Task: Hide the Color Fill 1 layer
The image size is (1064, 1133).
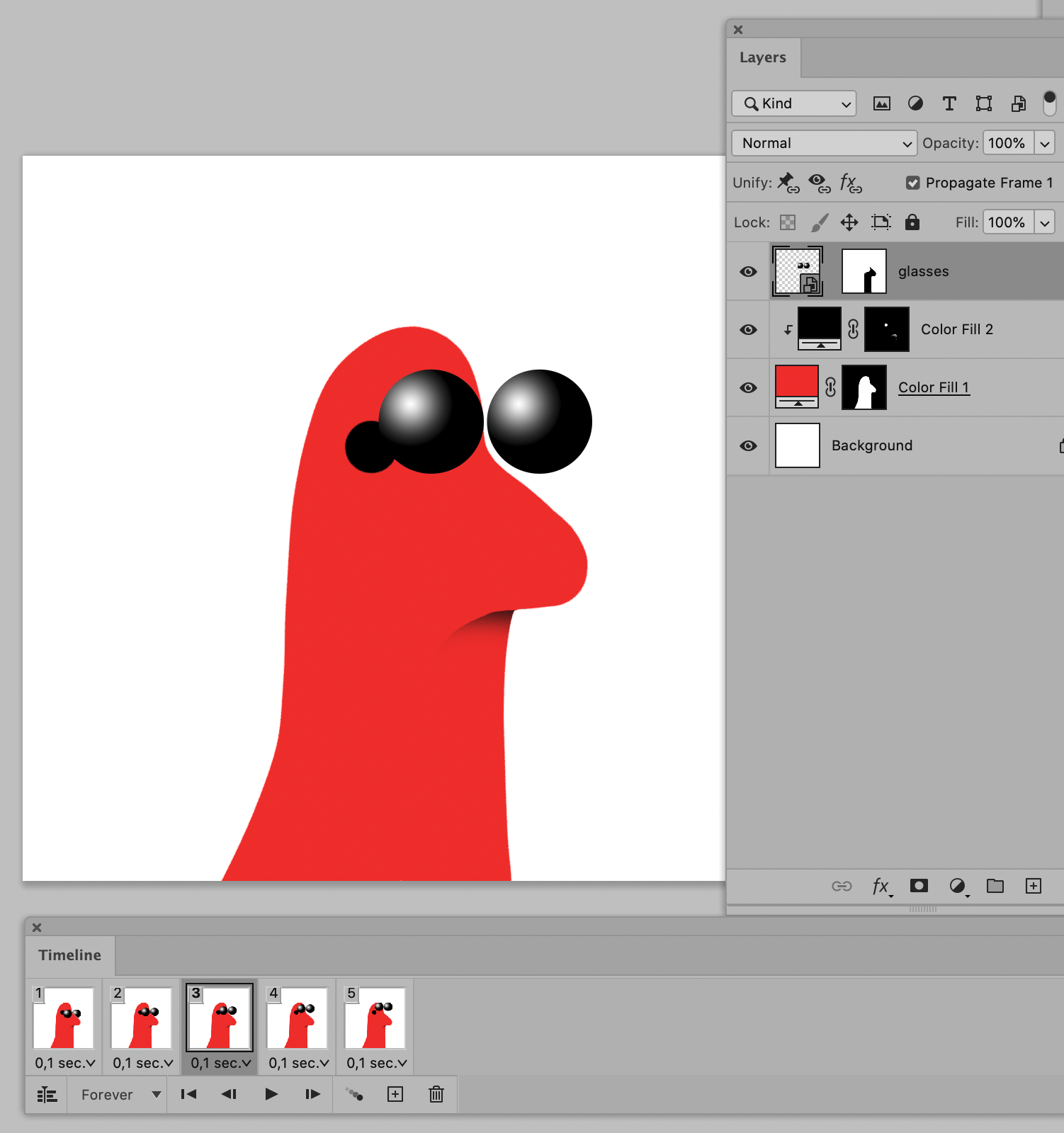Action: click(x=748, y=387)
